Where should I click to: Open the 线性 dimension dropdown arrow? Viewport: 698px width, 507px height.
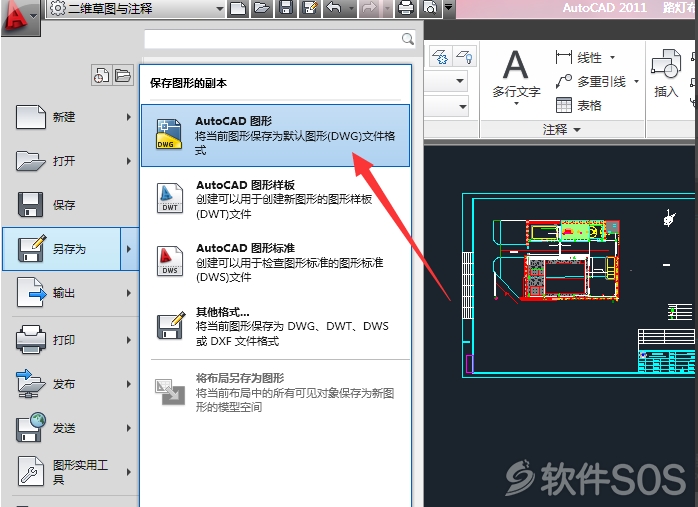613,57
